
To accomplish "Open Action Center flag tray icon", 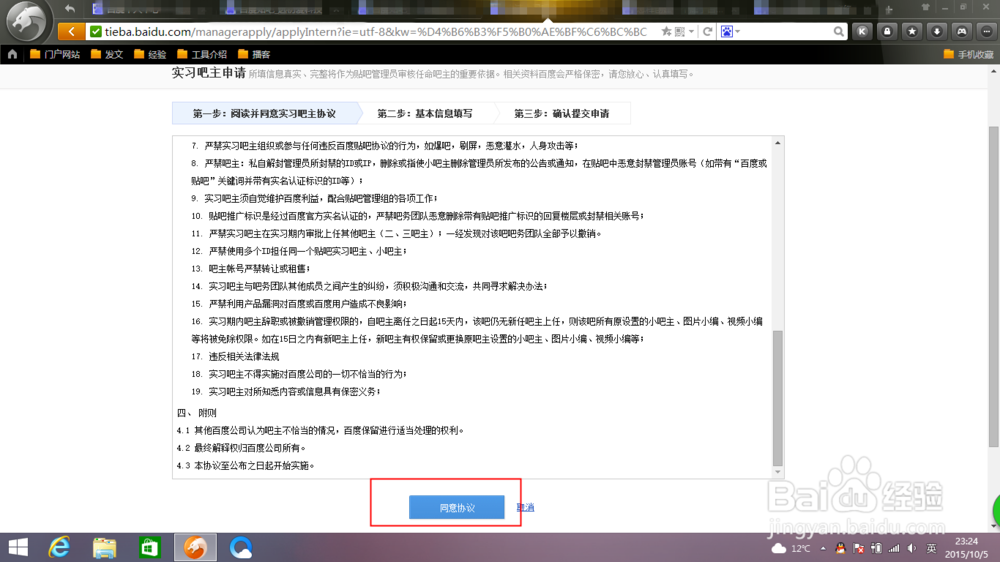I will (858, 549).
